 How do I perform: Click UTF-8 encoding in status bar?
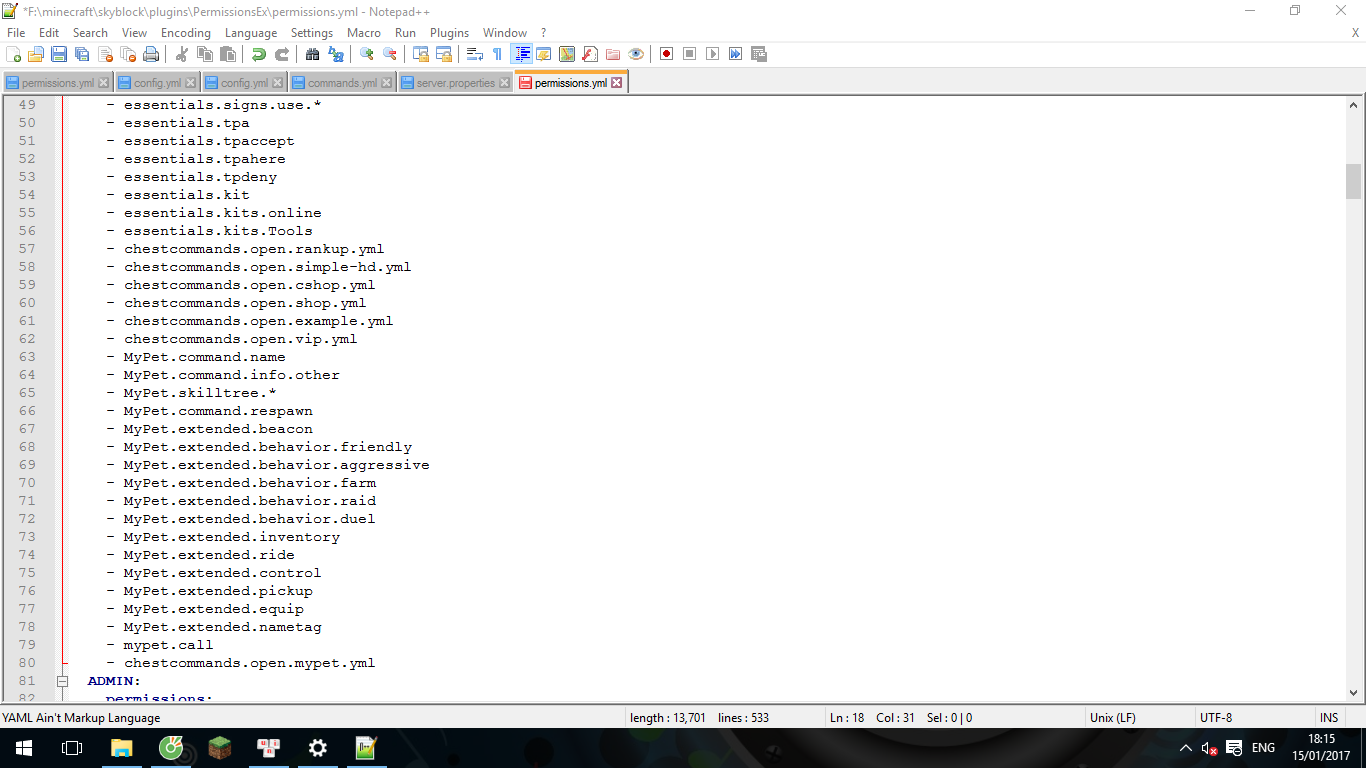(x=1216, y=718)
